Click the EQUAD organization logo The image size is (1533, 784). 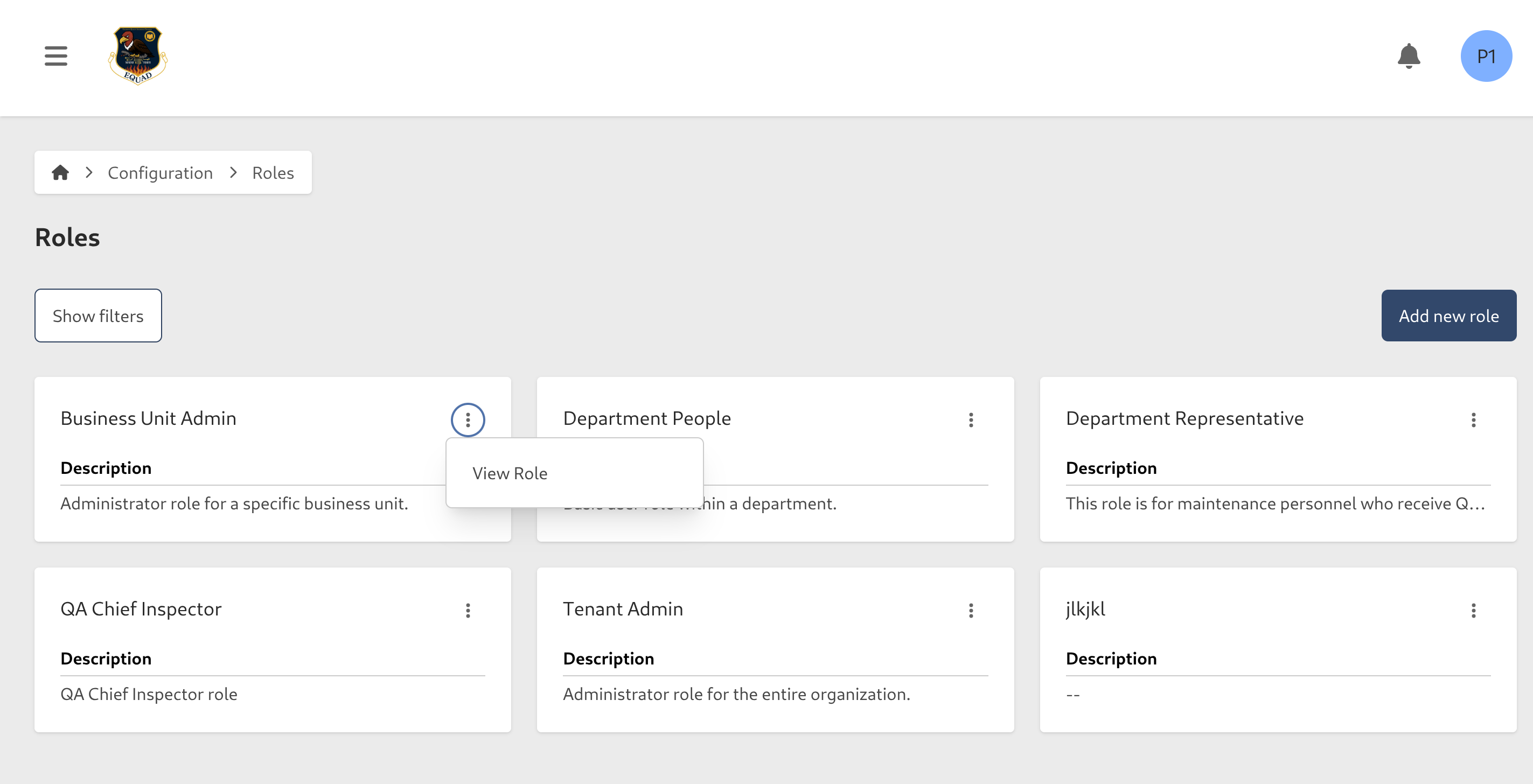(x=138, y=58)
